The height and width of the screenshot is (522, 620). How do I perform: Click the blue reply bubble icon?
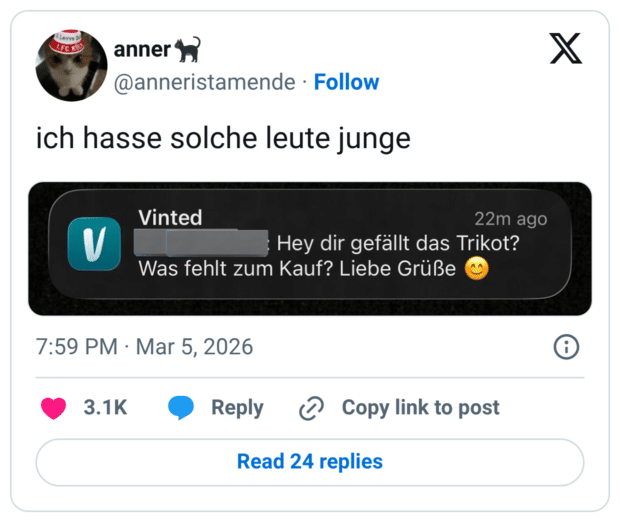click(181, 408)
